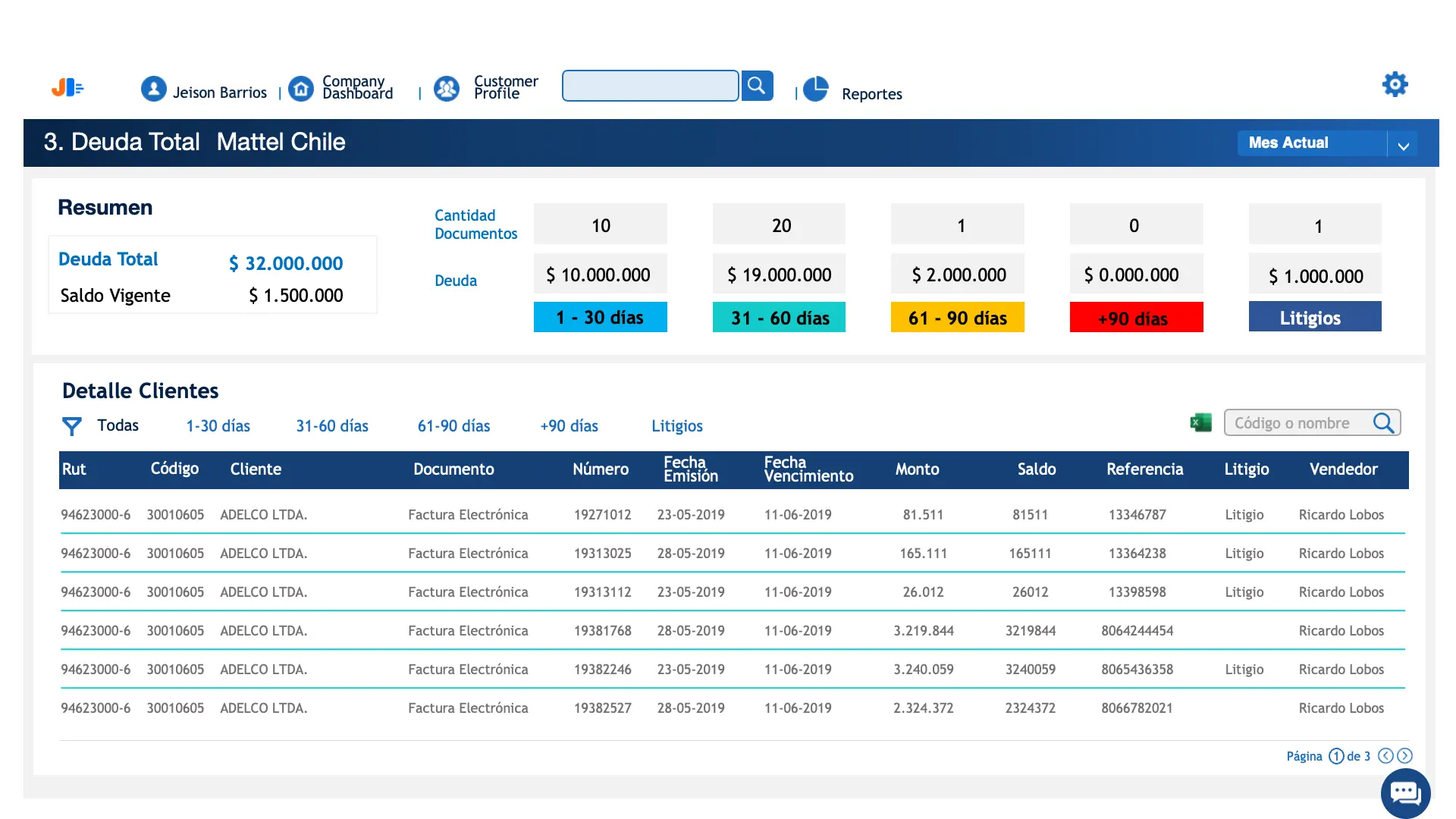The height and width of the screenshot is (819, 1456).
Task: Click the blue search magnifier button
Action: pos(757,86)
